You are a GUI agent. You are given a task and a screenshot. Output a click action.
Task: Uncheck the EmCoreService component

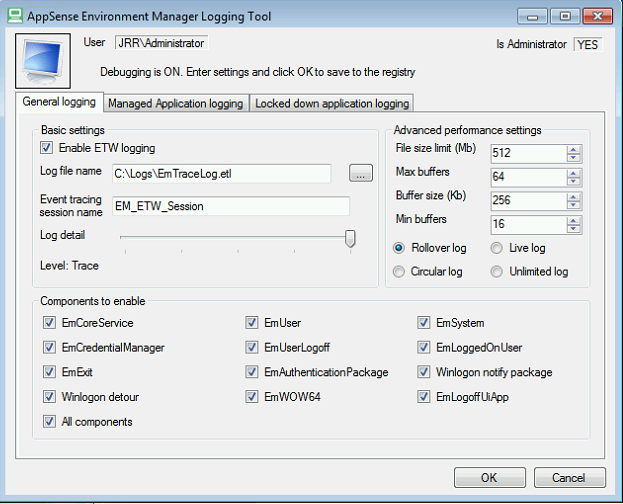[49, 323]
